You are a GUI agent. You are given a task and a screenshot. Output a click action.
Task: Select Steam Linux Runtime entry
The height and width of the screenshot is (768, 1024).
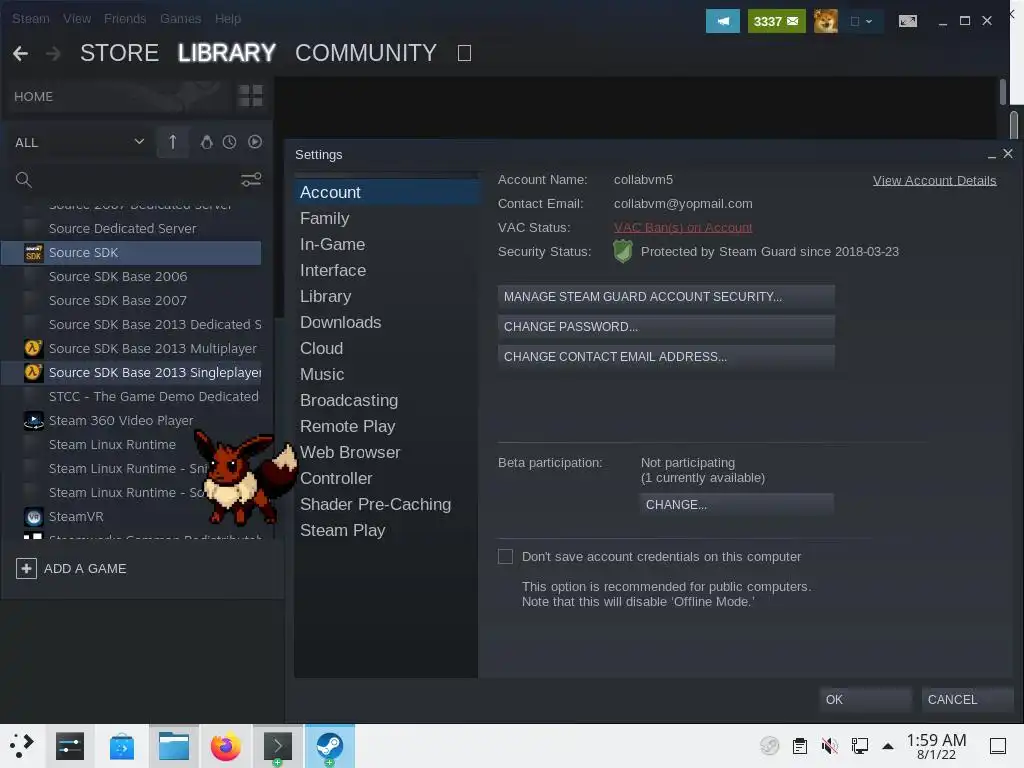click(112, 445)
